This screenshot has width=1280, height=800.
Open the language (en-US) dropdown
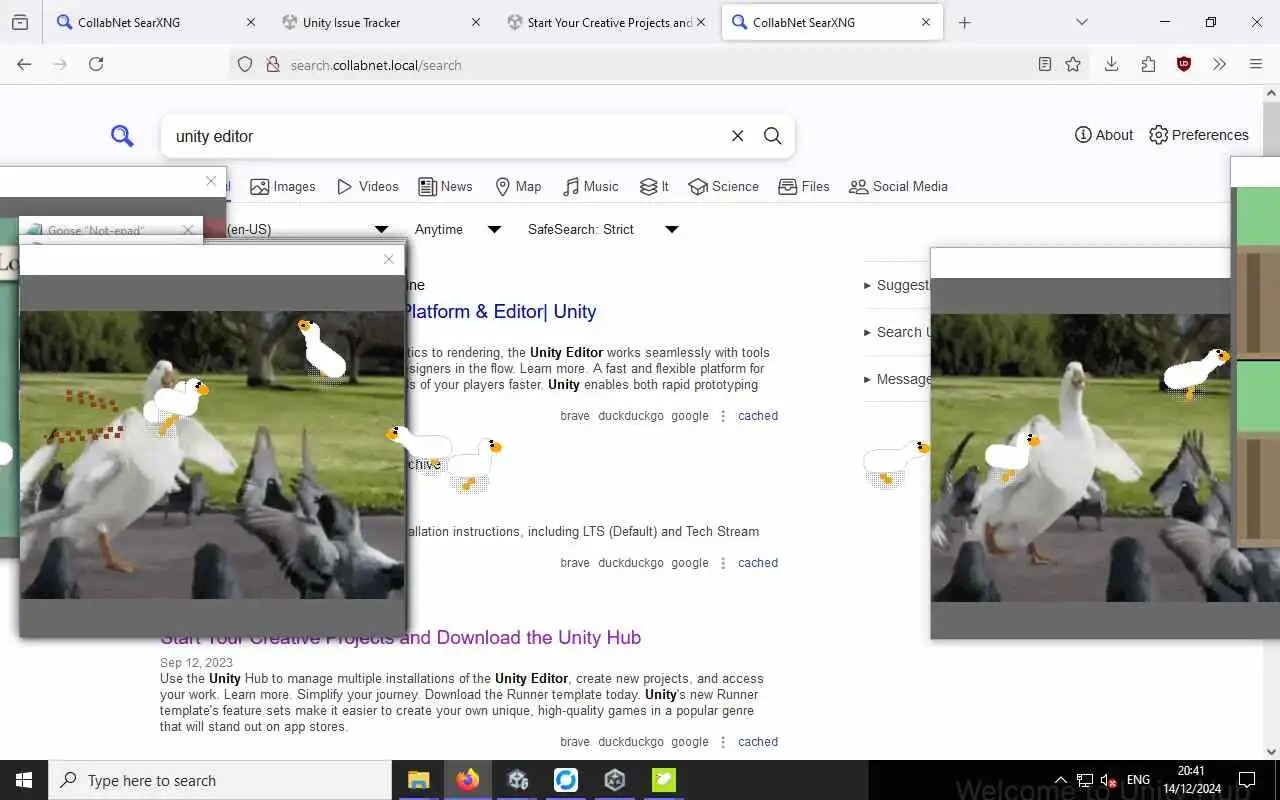308,229
